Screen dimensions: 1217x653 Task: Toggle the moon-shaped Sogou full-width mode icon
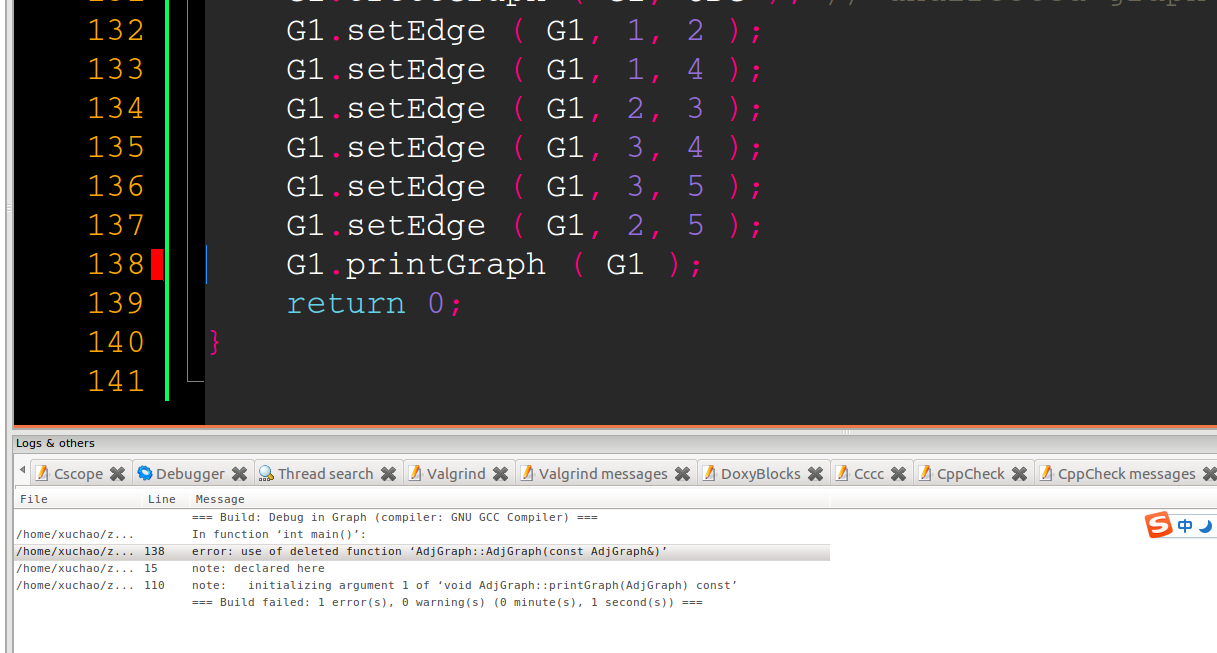[1206, 525]
